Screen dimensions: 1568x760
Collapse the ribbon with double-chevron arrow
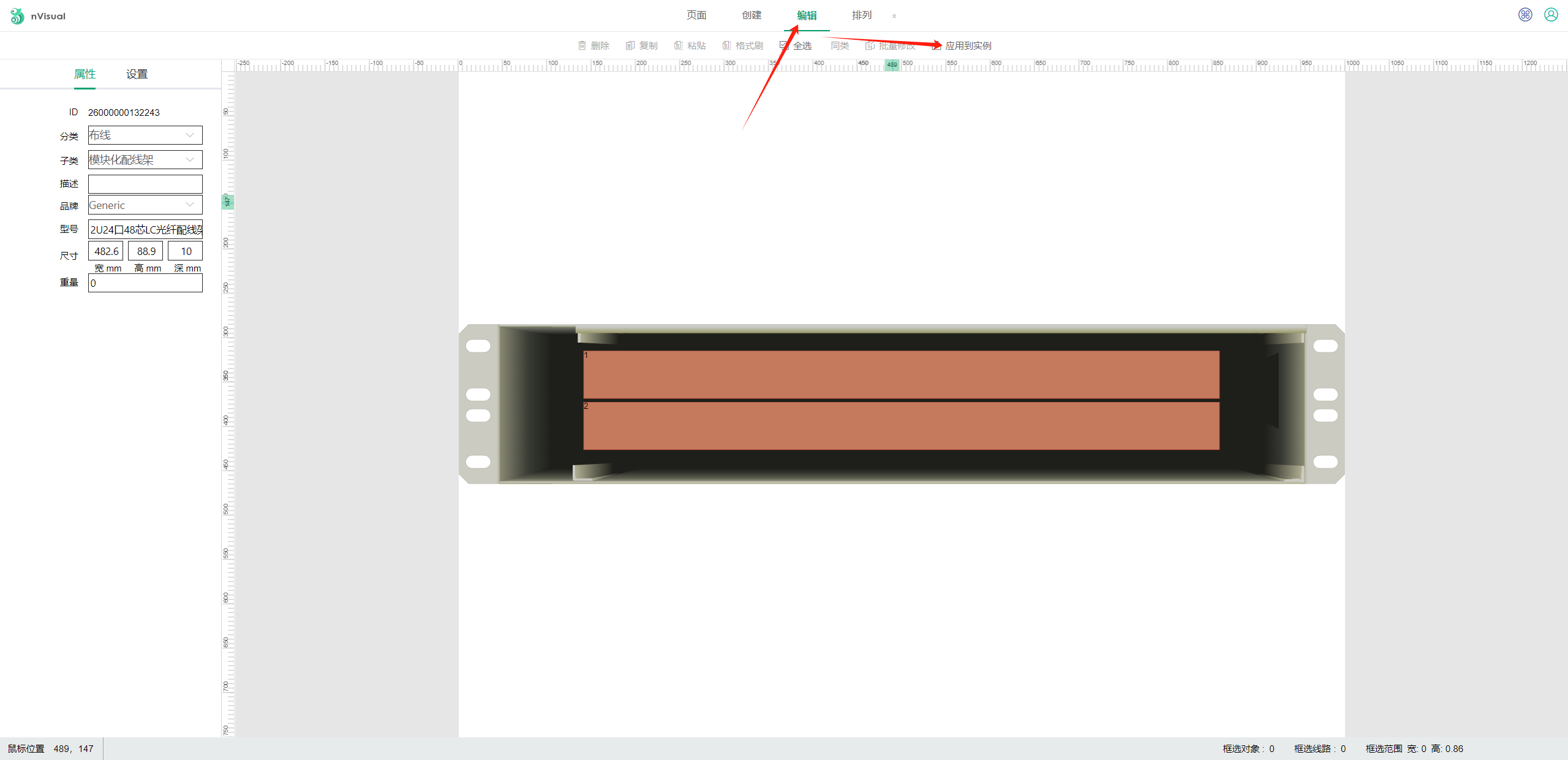point(894,16)
